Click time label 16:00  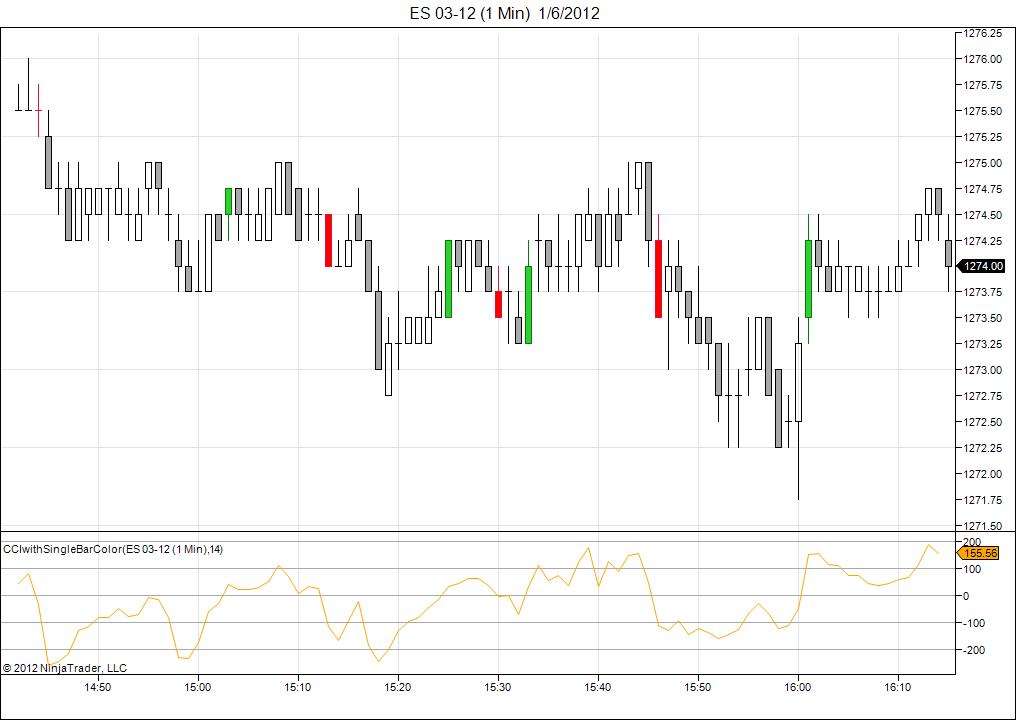[x=798, y=686]
